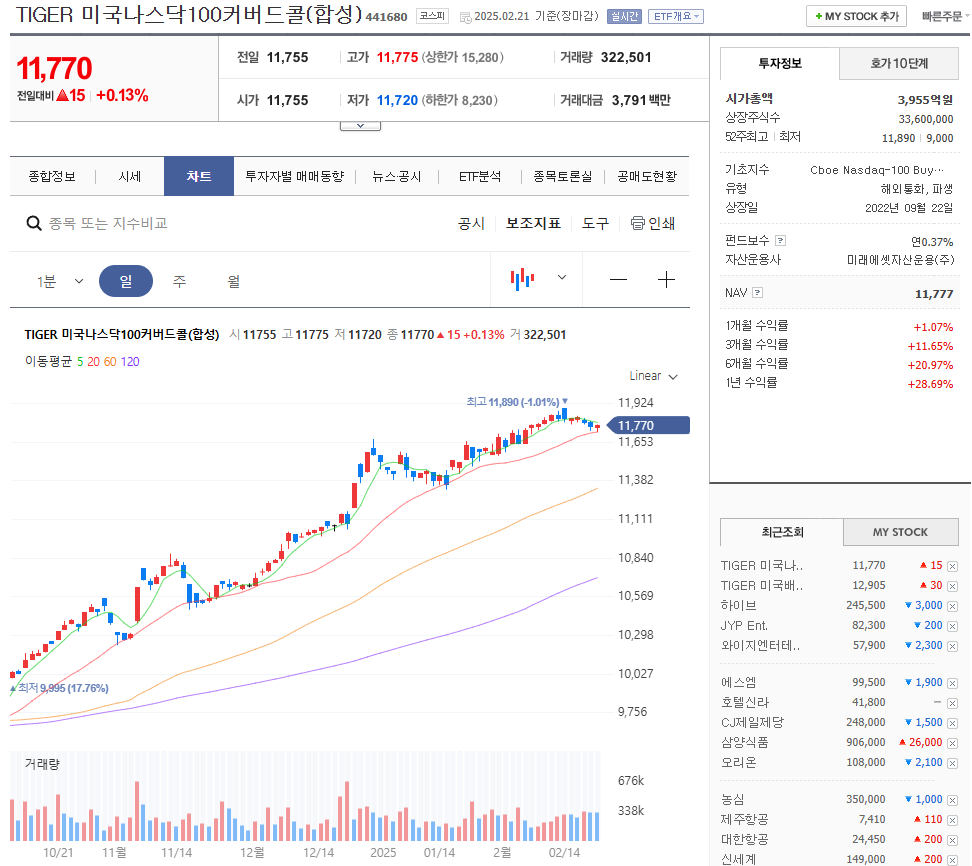Click the 인쇄 print button
This screenshot has width=972, height=866.
(x=653, y=223)
